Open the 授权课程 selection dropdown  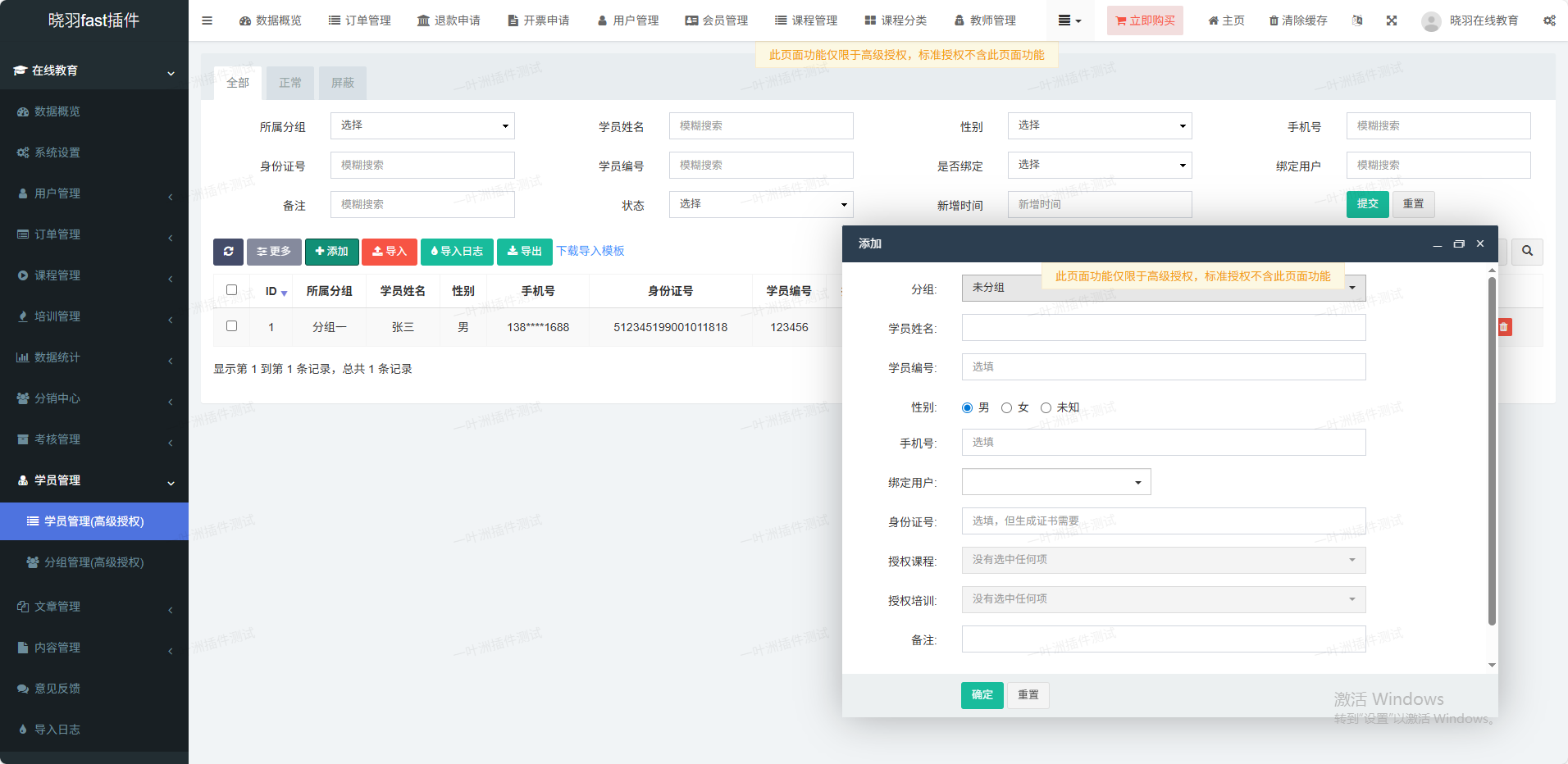point(1163,560)
